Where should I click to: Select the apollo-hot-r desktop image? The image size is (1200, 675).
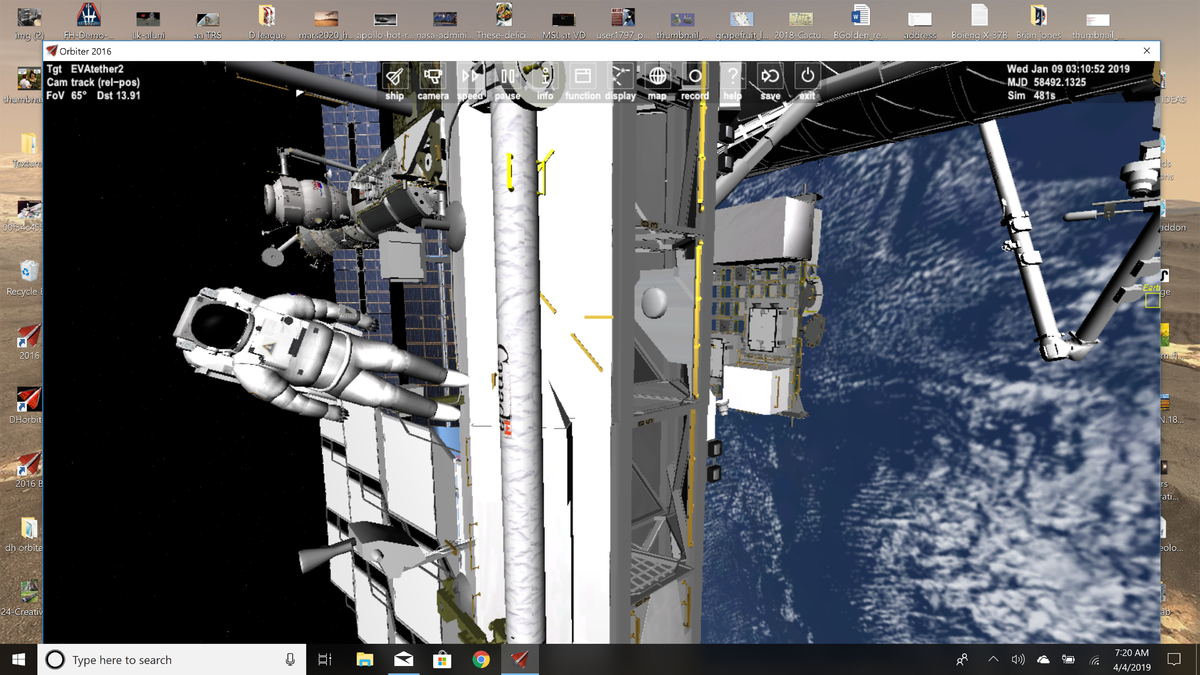[386, 22]
